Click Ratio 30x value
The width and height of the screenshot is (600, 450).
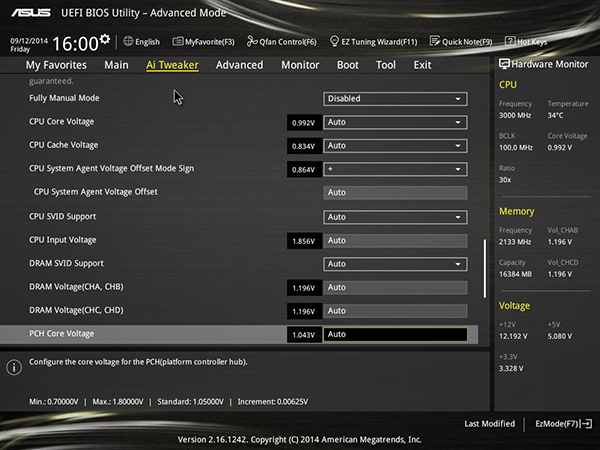[505, 180]
